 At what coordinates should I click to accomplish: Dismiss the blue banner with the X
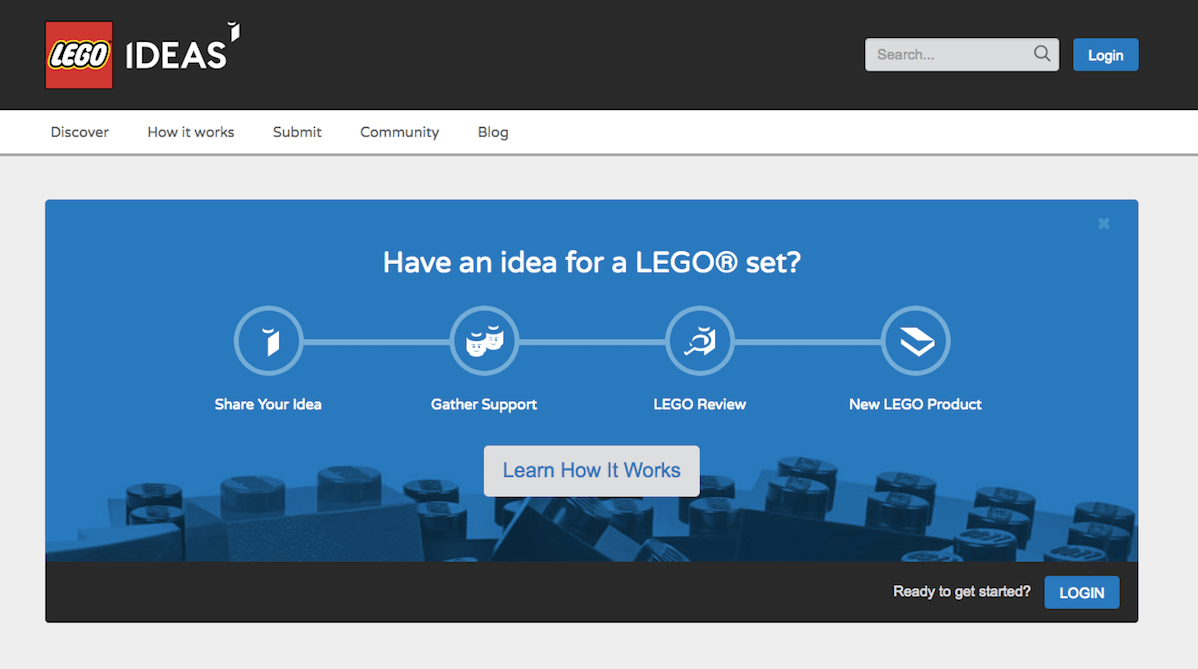tap(1104, 224)
